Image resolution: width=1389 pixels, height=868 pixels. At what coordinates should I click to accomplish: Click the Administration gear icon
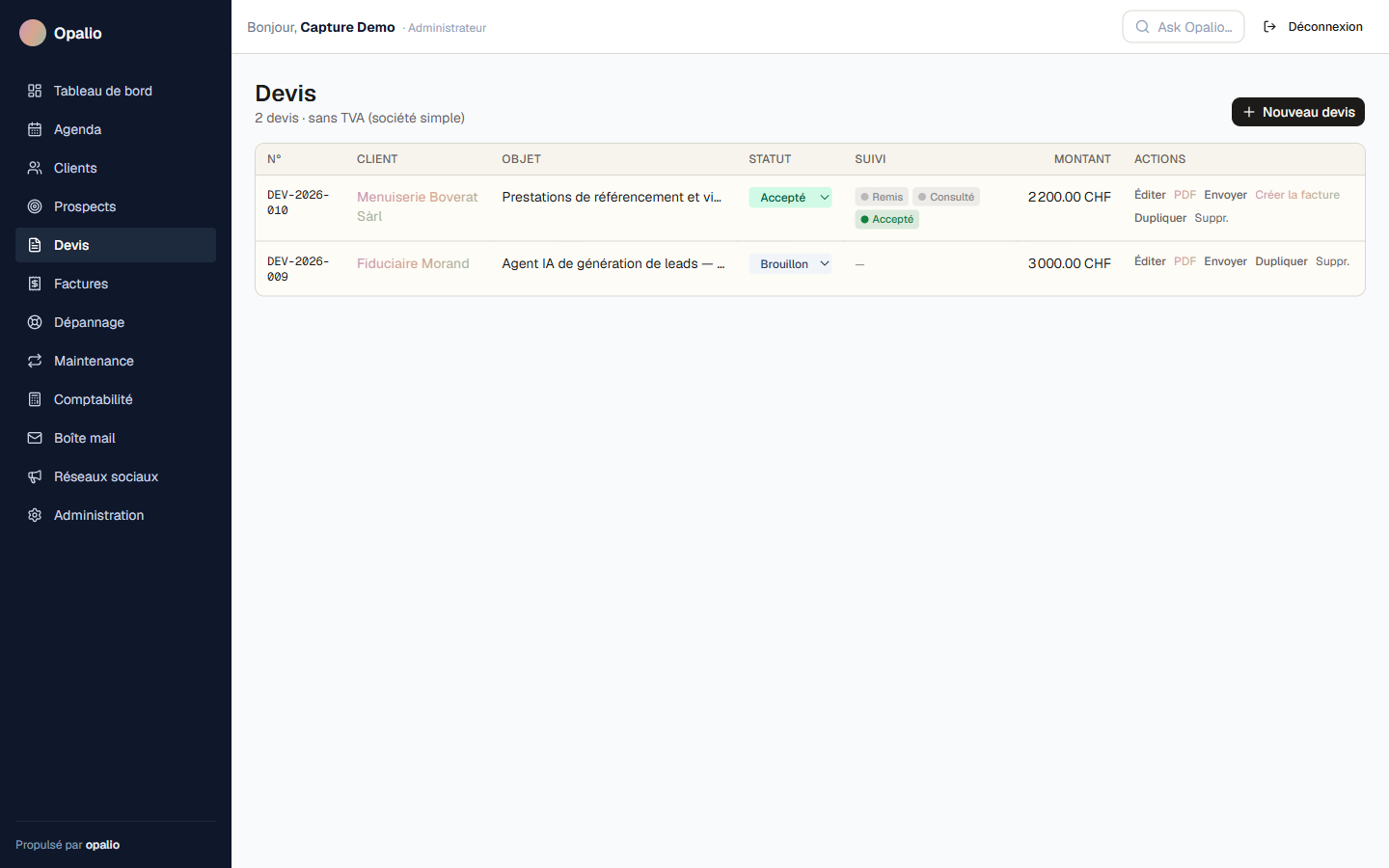coord(35,515)
